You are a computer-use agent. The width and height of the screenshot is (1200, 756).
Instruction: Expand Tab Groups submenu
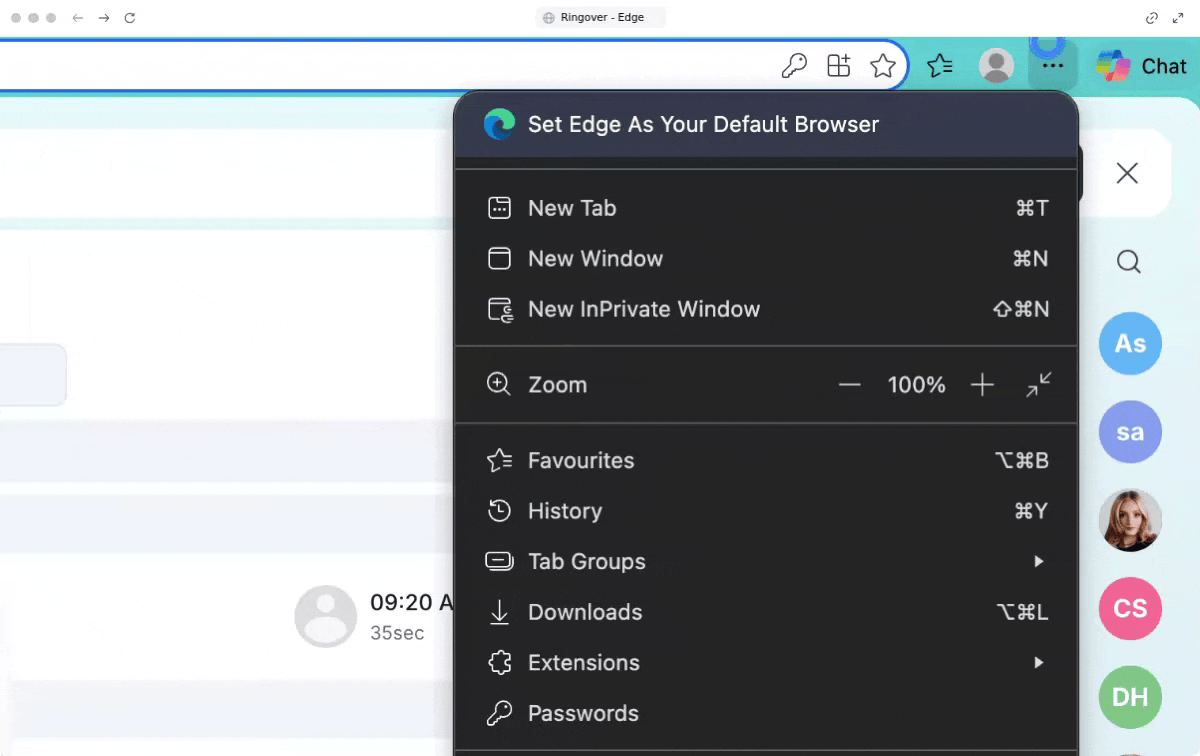pos(766,562)
